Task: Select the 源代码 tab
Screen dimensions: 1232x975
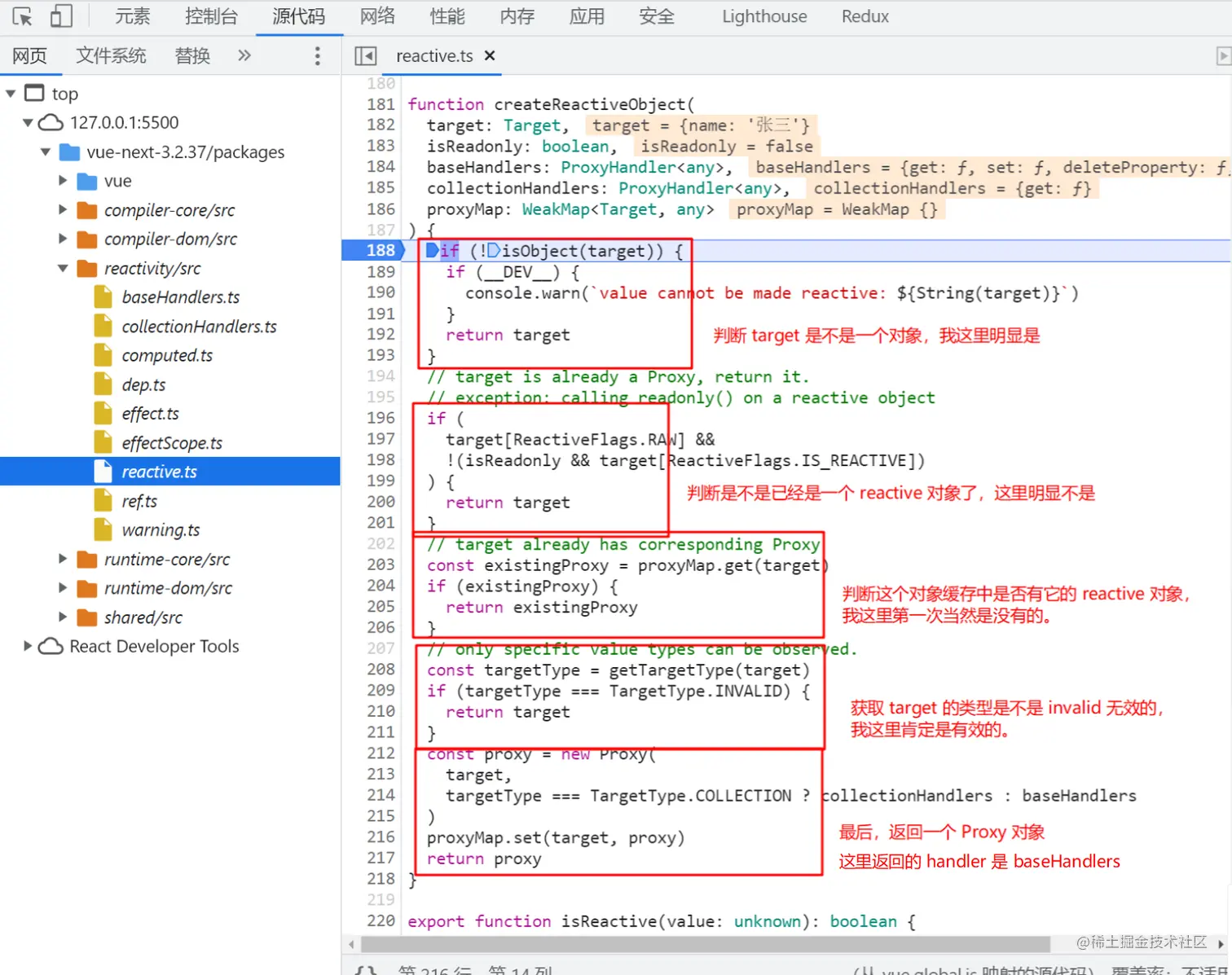Action: [x=299, y=16]
